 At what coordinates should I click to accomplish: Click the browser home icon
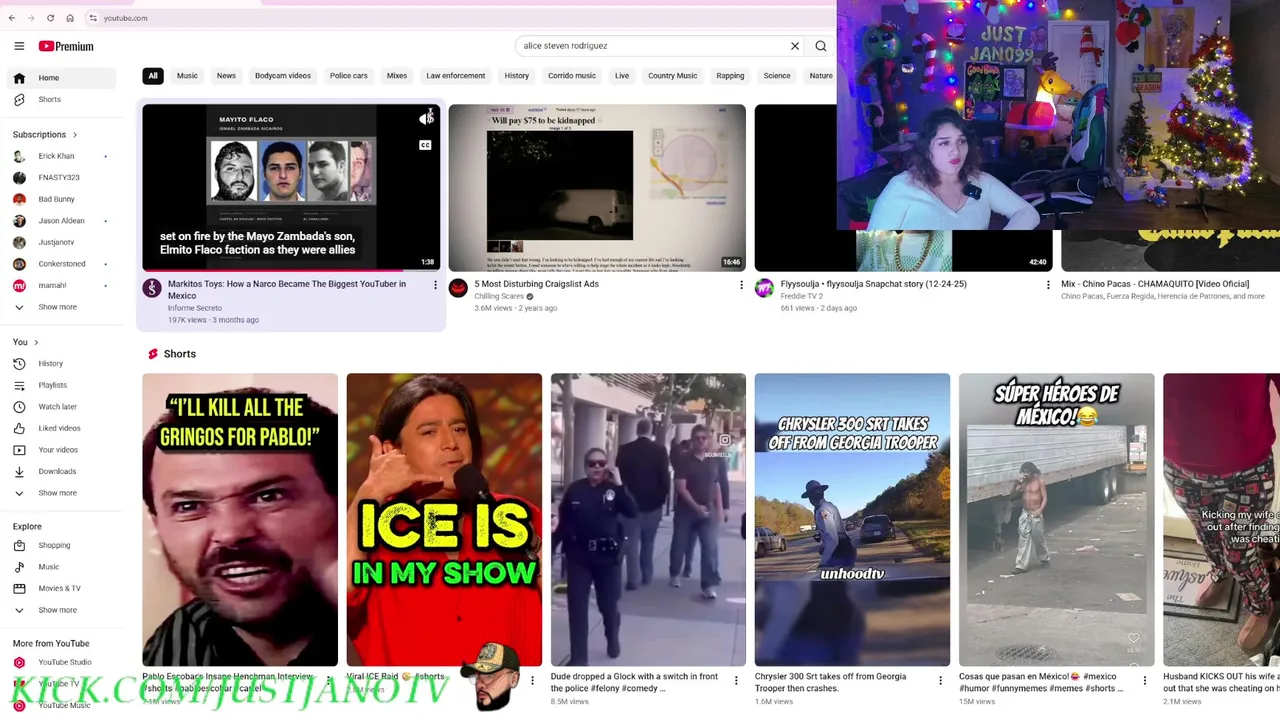point(70,18)
